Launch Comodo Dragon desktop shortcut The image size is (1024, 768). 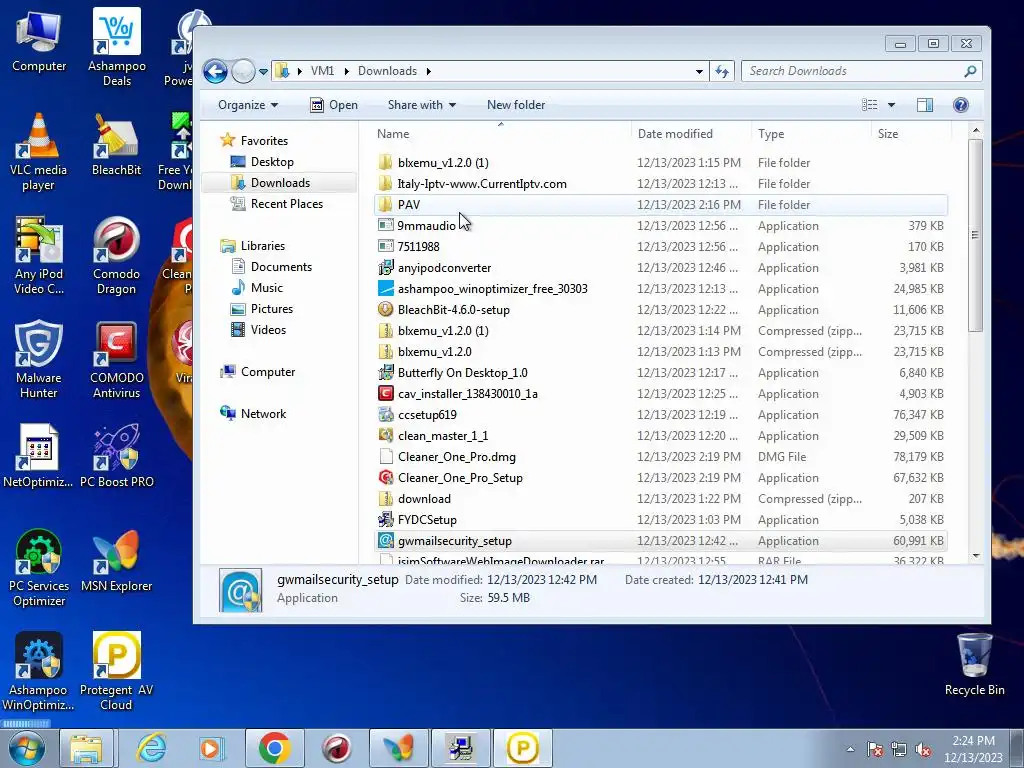[x=116, y=256]
